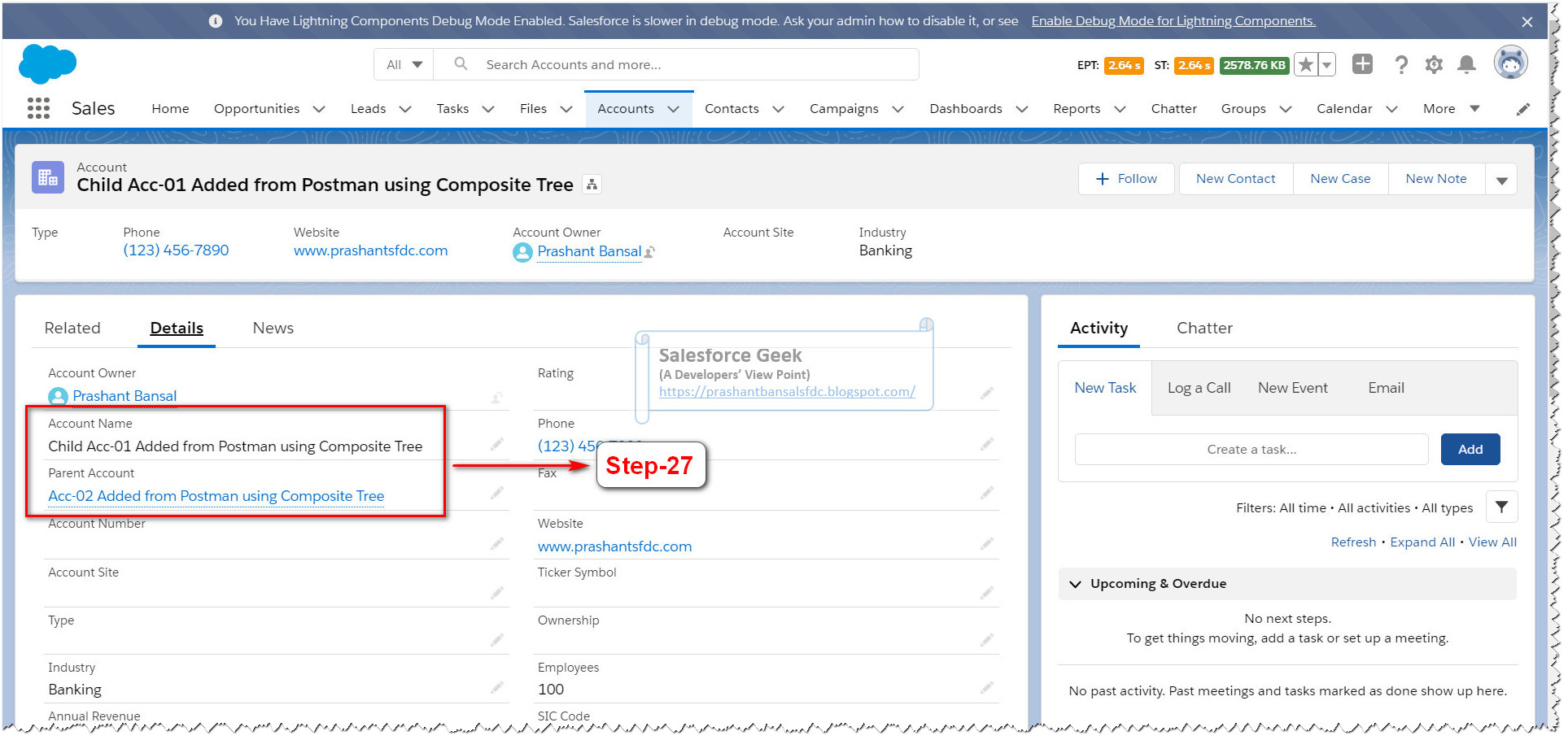Viewport: 1568px width, 740px height.
Task: Click Expand All activities link
Action: pyautogui.click(x=1422, y=542)
